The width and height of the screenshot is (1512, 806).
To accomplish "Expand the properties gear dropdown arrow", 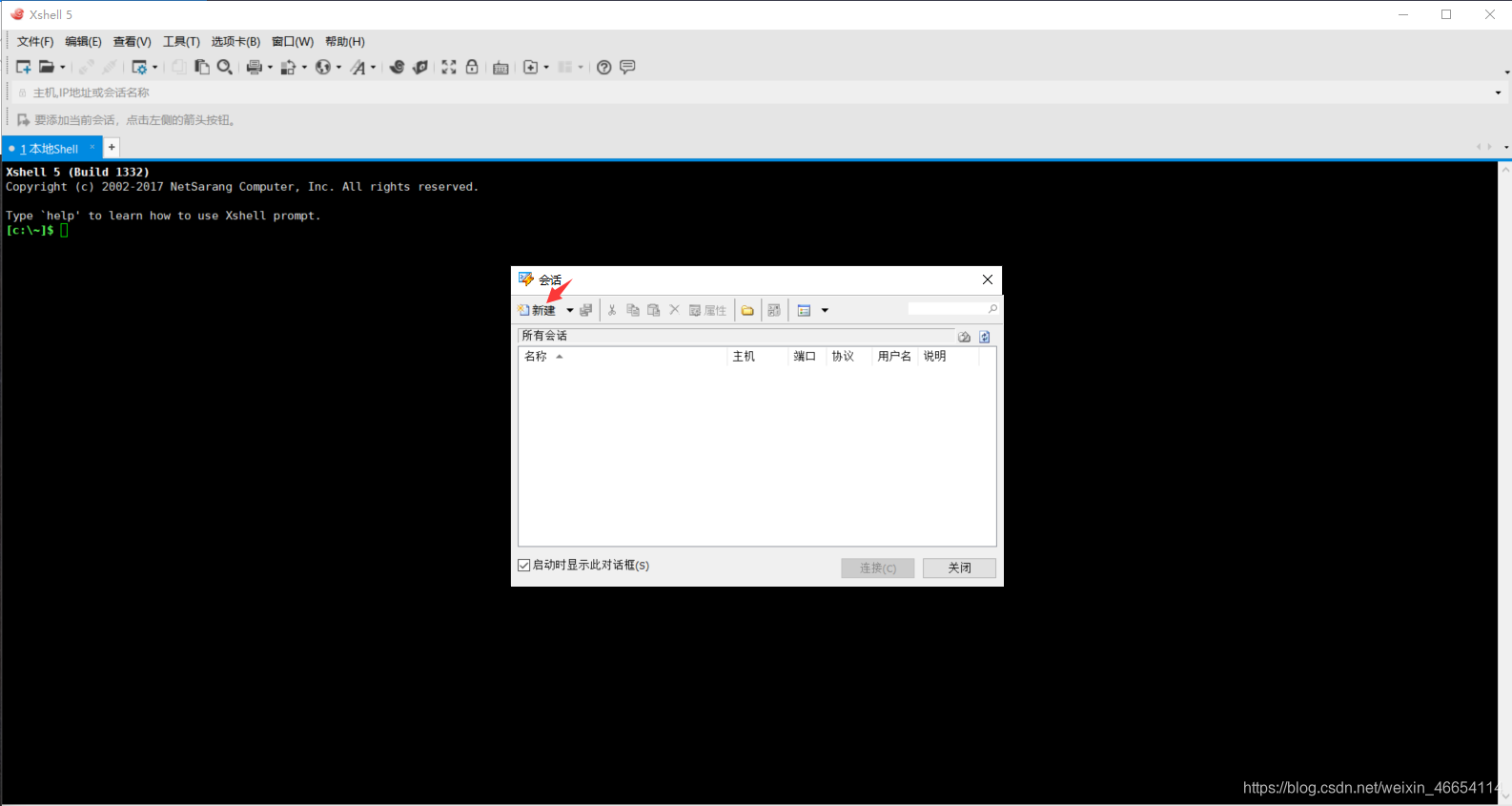I will pyautogui.click(x=155, y=67).
